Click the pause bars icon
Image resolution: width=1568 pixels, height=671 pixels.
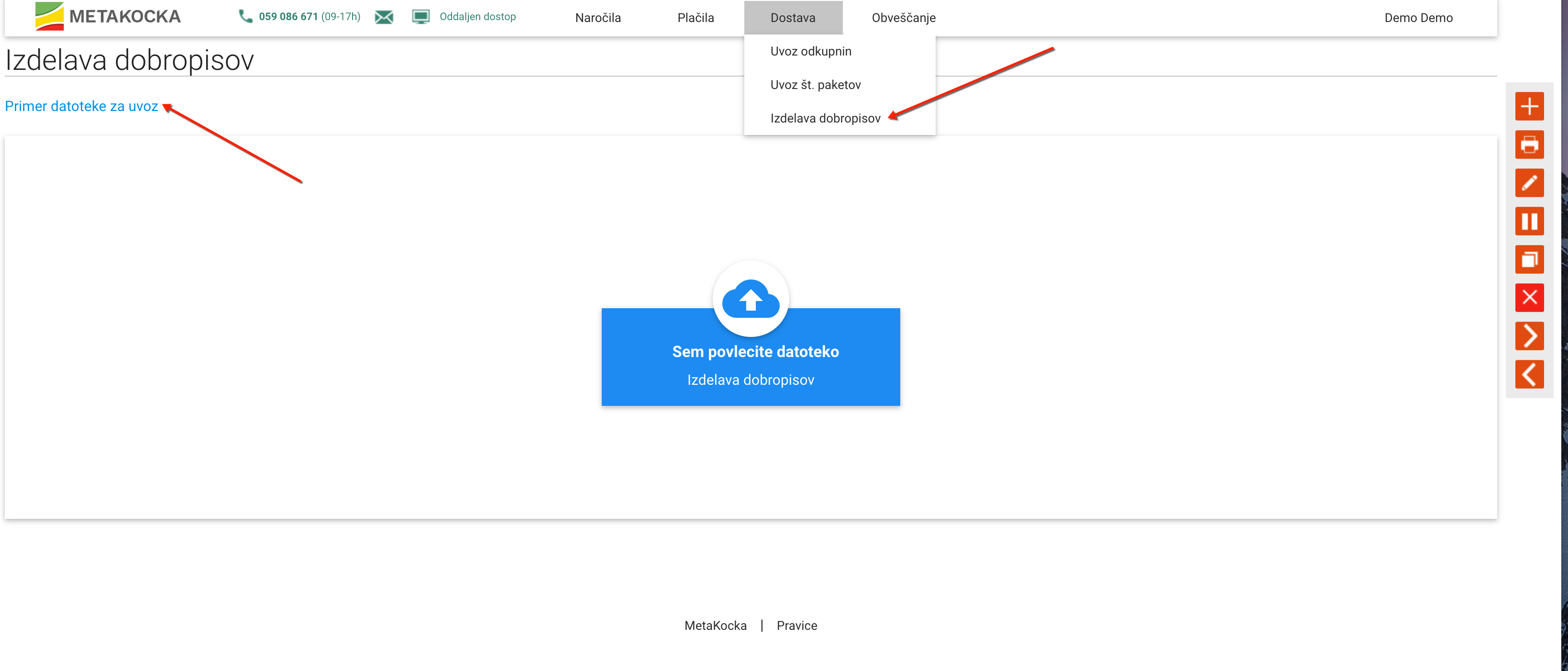point(1529,222)
